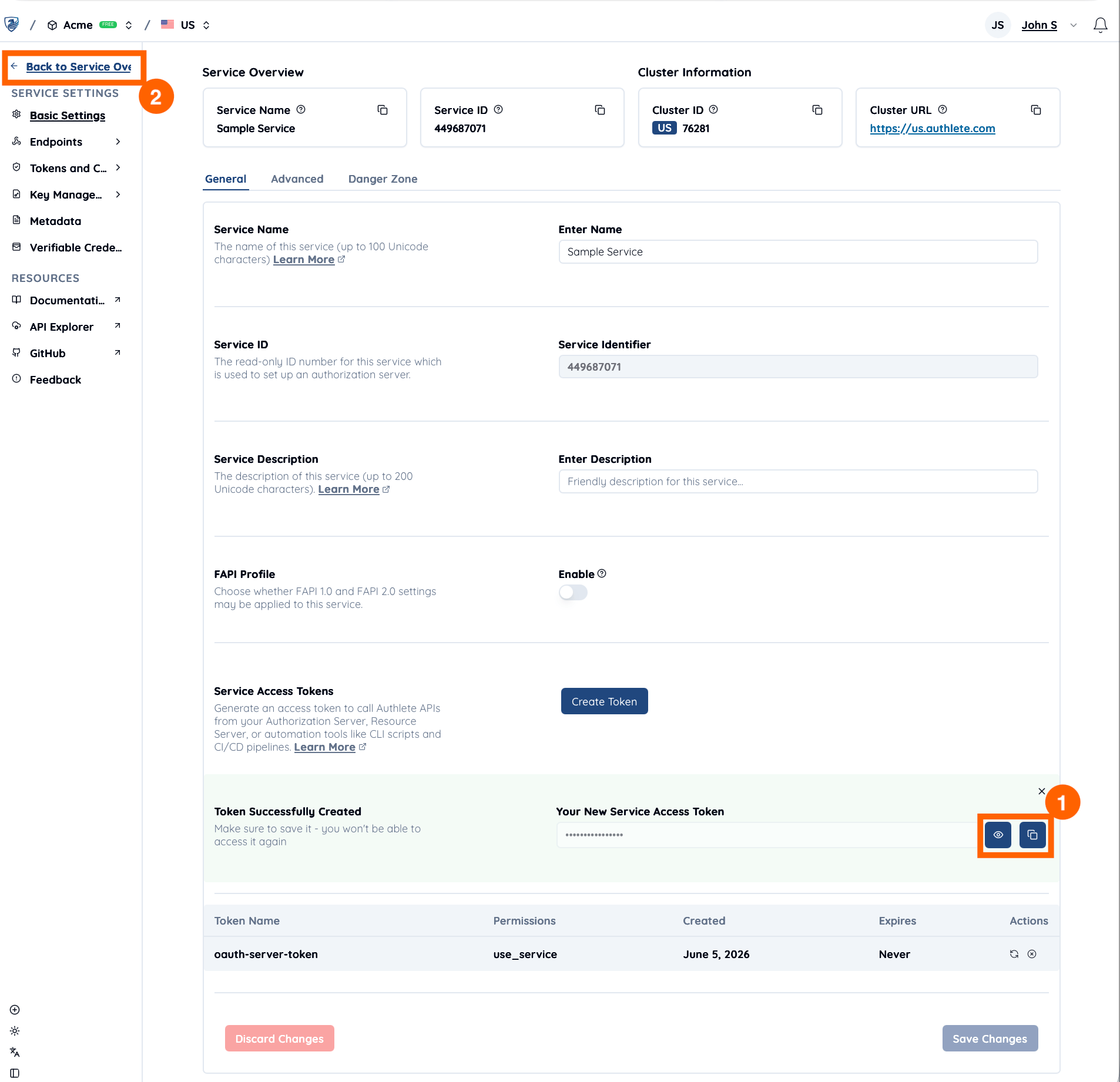This screenshot has height=1082, width=1120.
Task: Expand the Endpoints menu
Action: [x=118, y=142]
